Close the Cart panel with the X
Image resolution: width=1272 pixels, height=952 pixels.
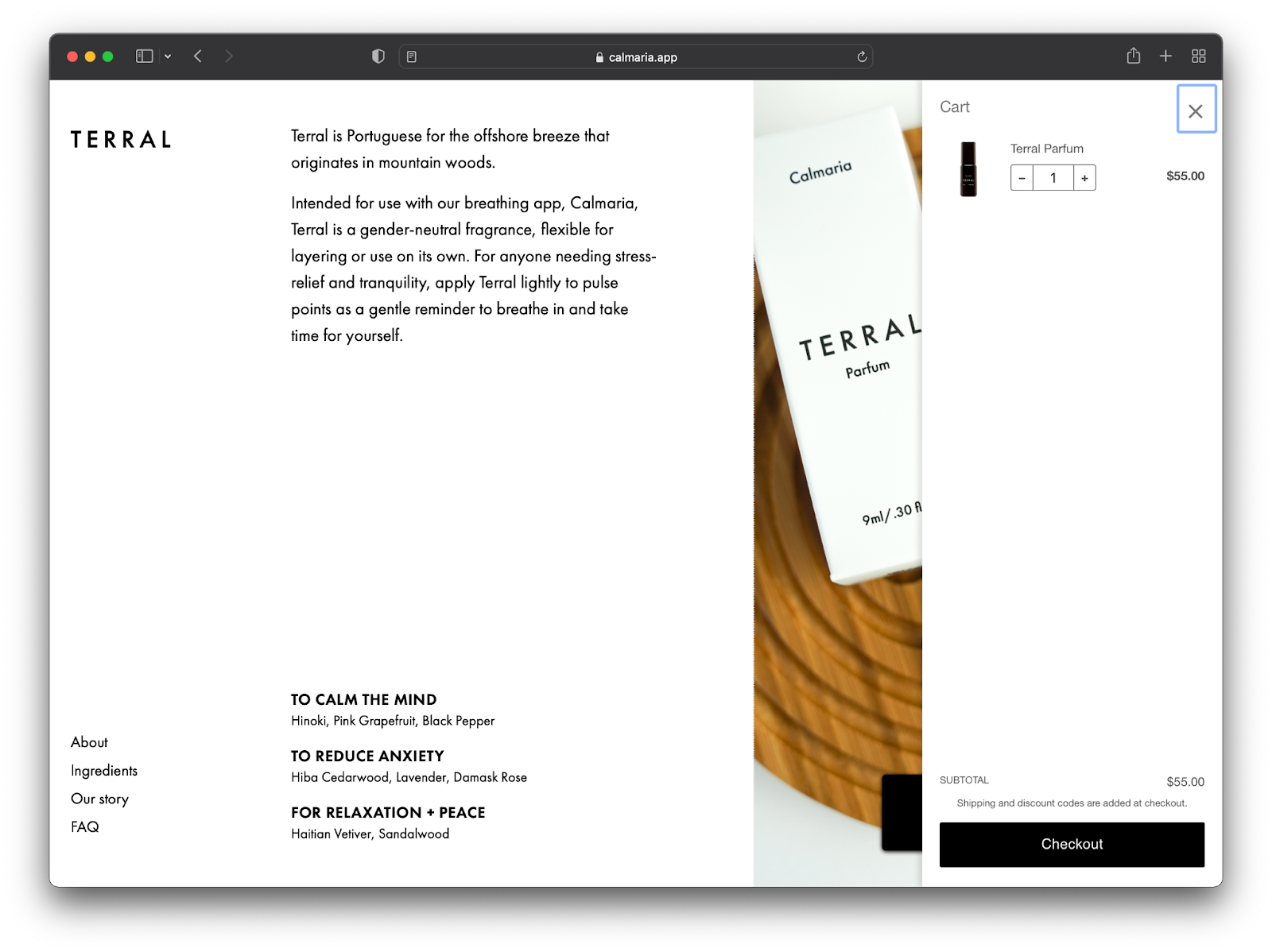pyautogui.click(x=1196, y=110)
